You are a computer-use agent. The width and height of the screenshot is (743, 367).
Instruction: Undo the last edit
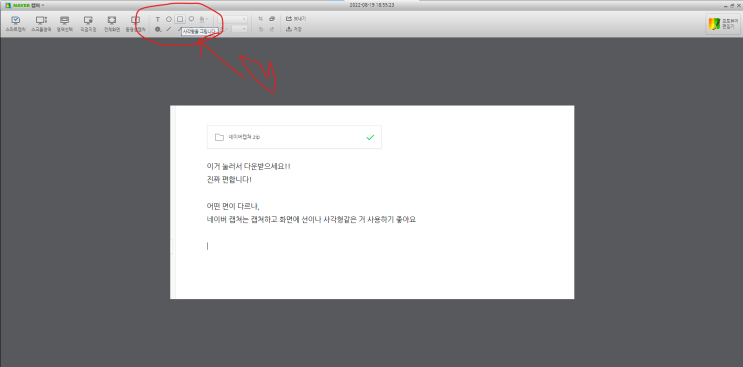pos(260,29)
